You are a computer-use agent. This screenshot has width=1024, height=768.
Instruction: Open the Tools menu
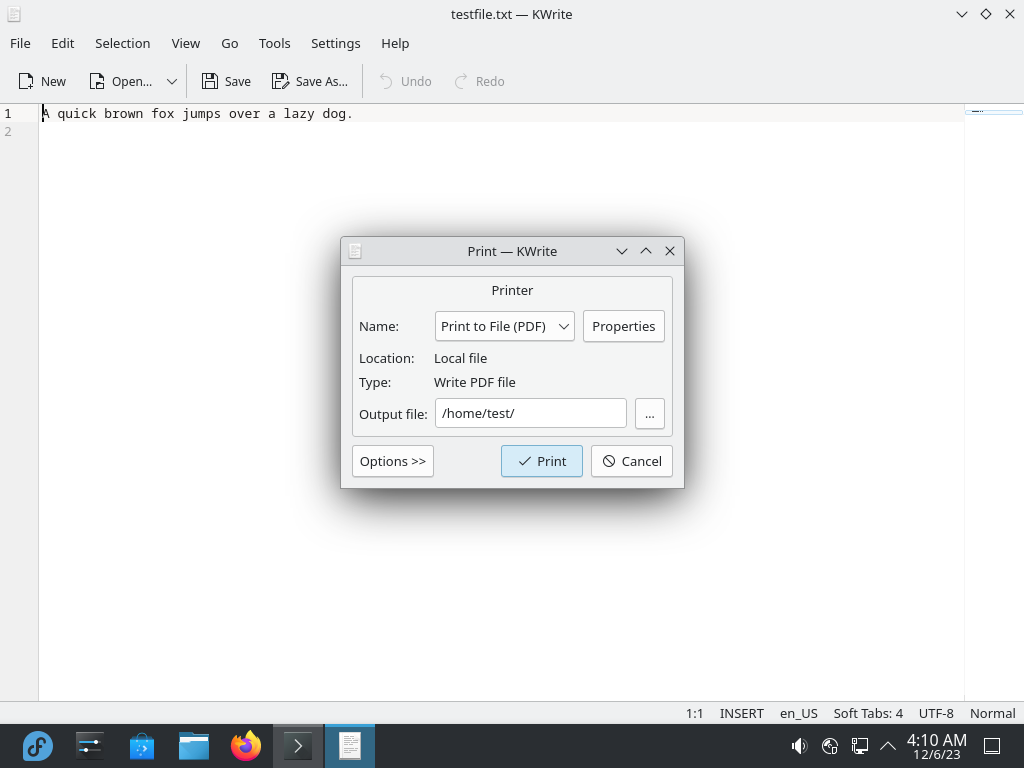coord(274,43)
